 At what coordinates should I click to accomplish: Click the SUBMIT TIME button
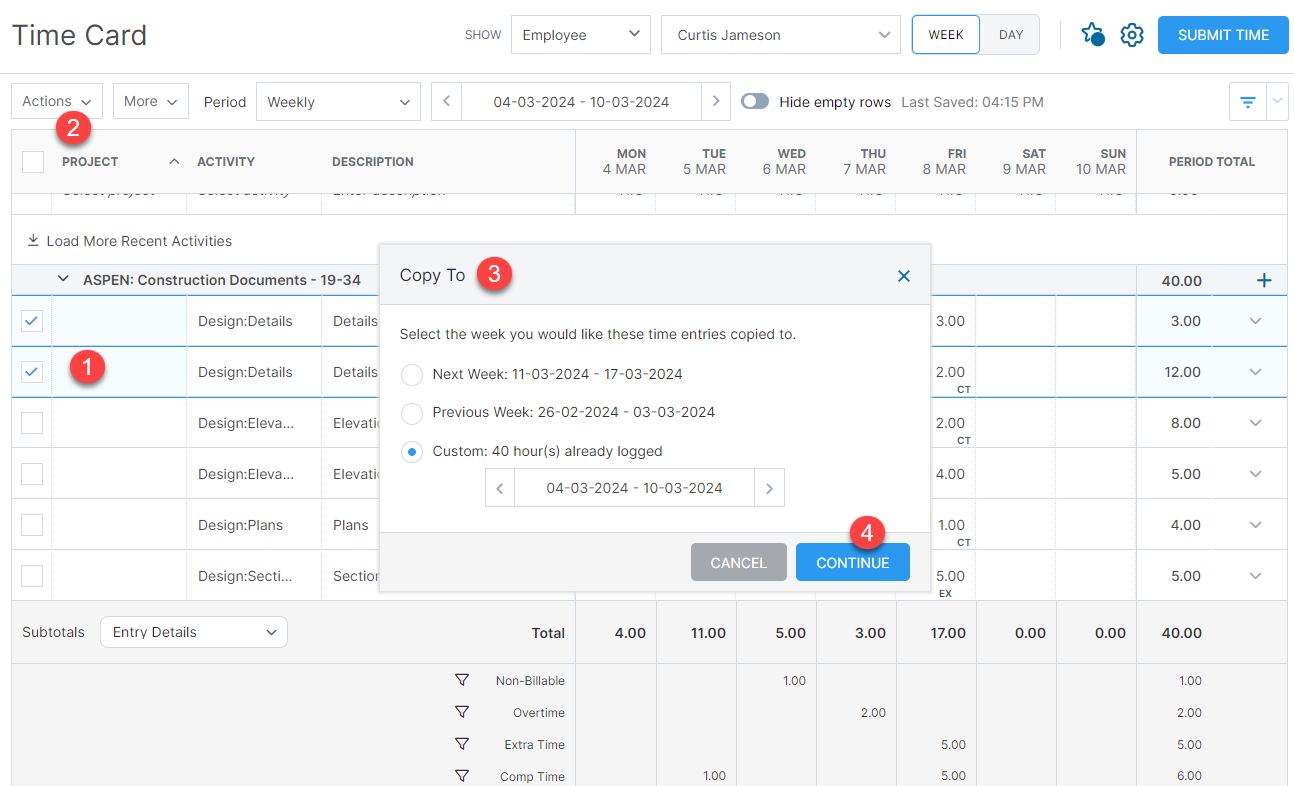pyautogui.click(x=1222, y=34)
